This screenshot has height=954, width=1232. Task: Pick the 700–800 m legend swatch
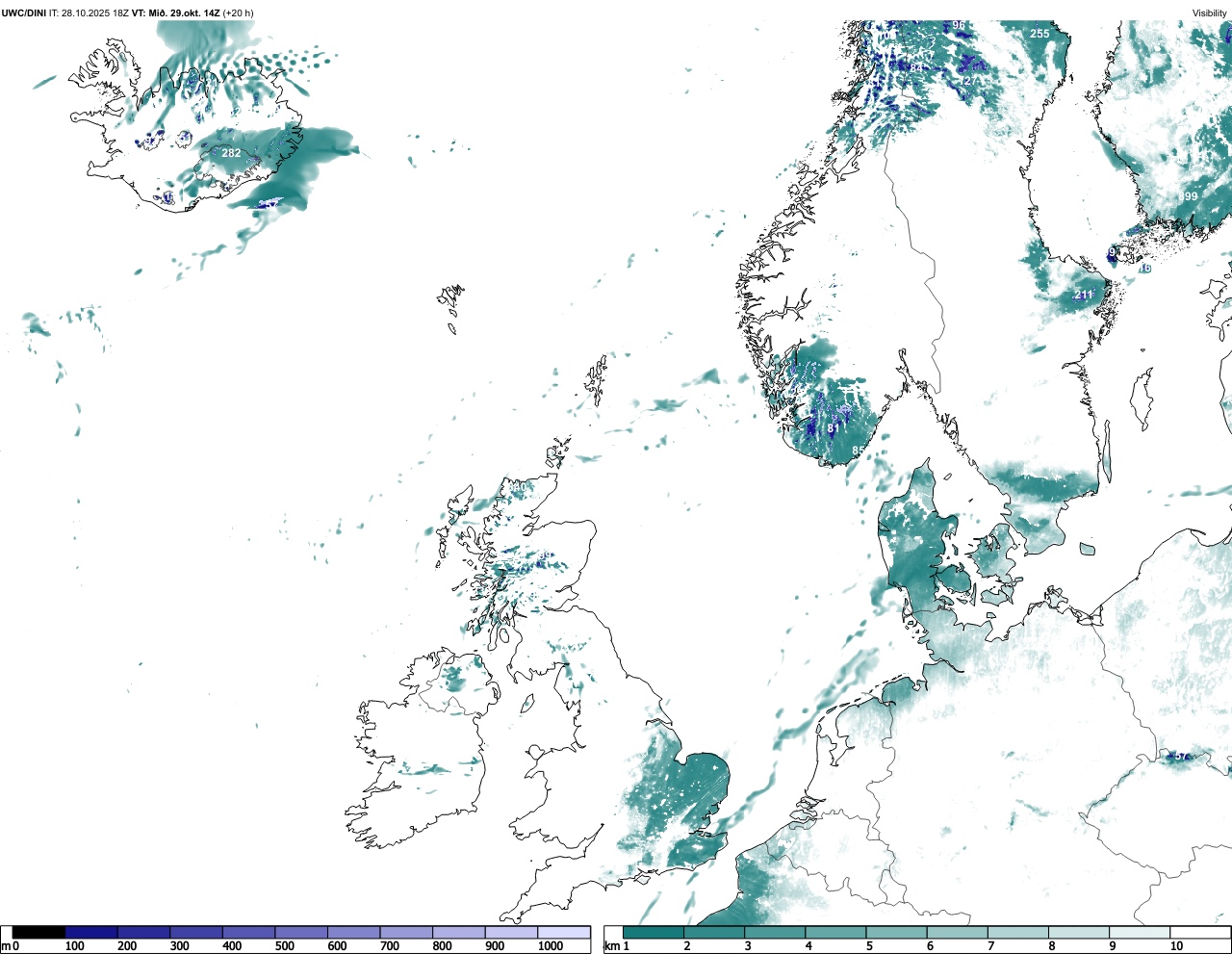tap(406, 932)
